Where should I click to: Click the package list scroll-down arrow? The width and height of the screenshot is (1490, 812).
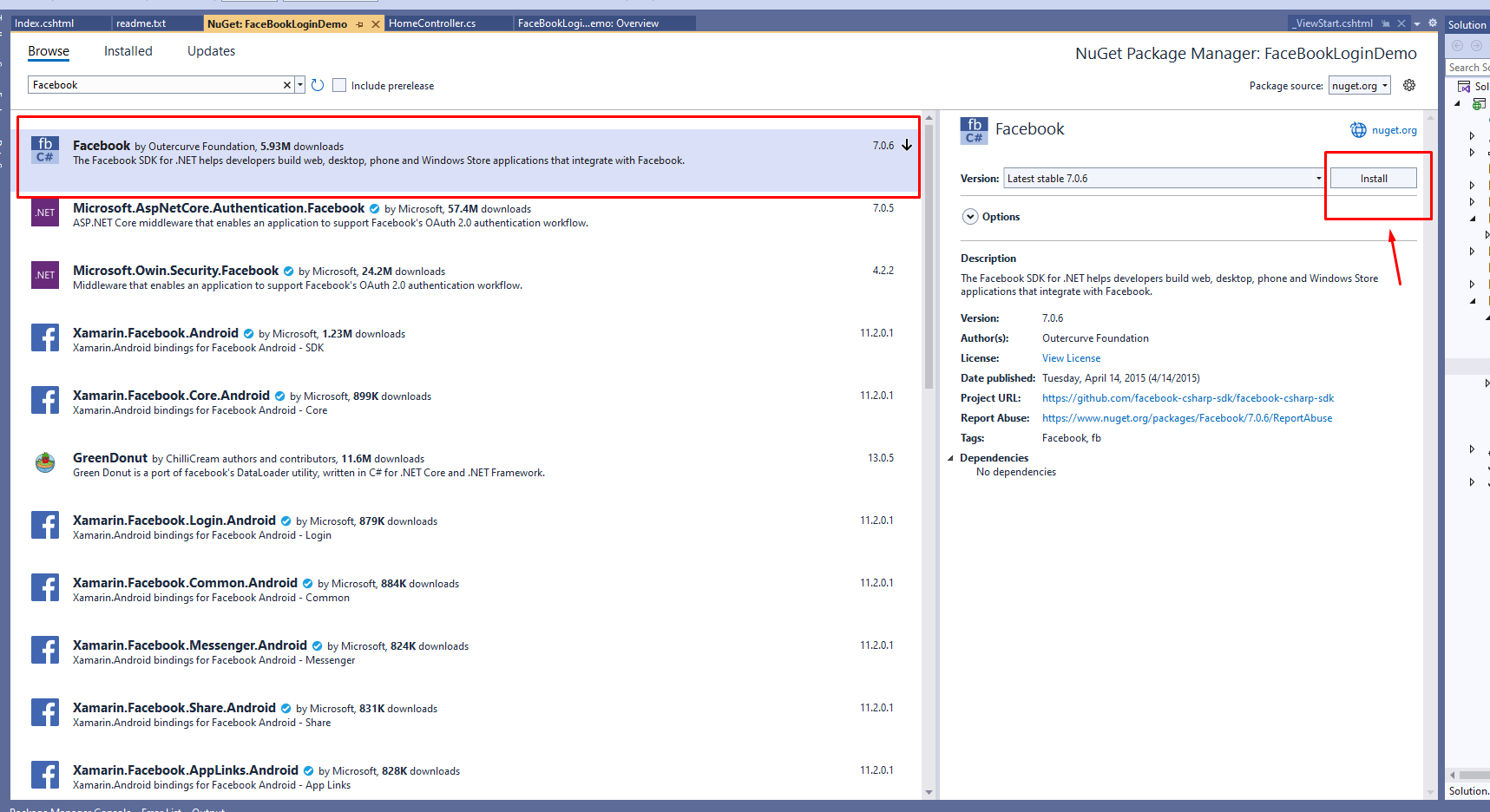tap(929, 792)
